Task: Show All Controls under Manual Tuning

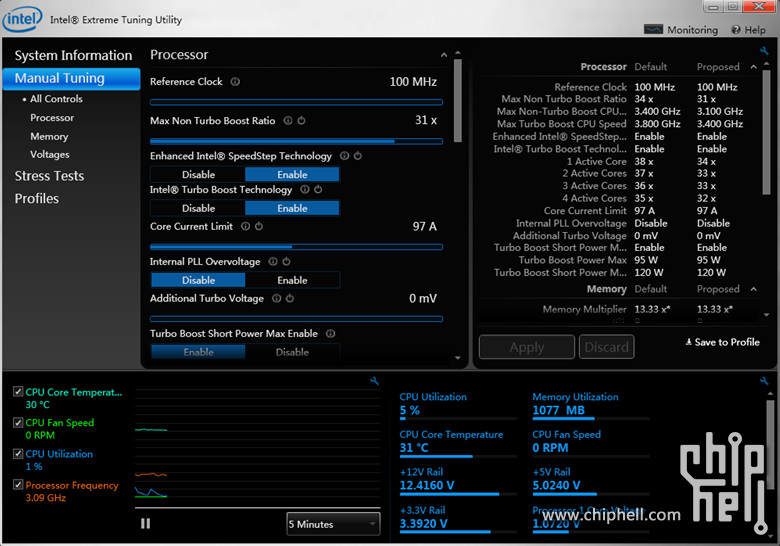Action: pos(56,98)
